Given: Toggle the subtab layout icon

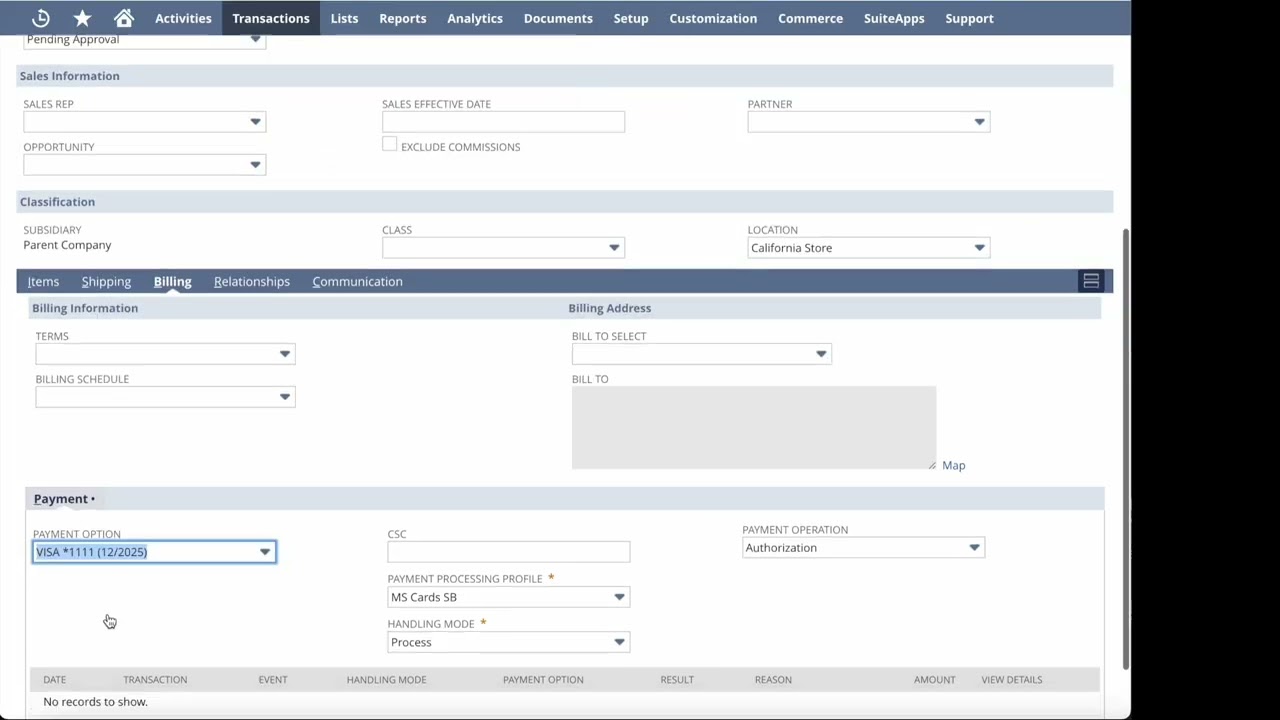Looking at the screenshot, I should coord(1091,281).
